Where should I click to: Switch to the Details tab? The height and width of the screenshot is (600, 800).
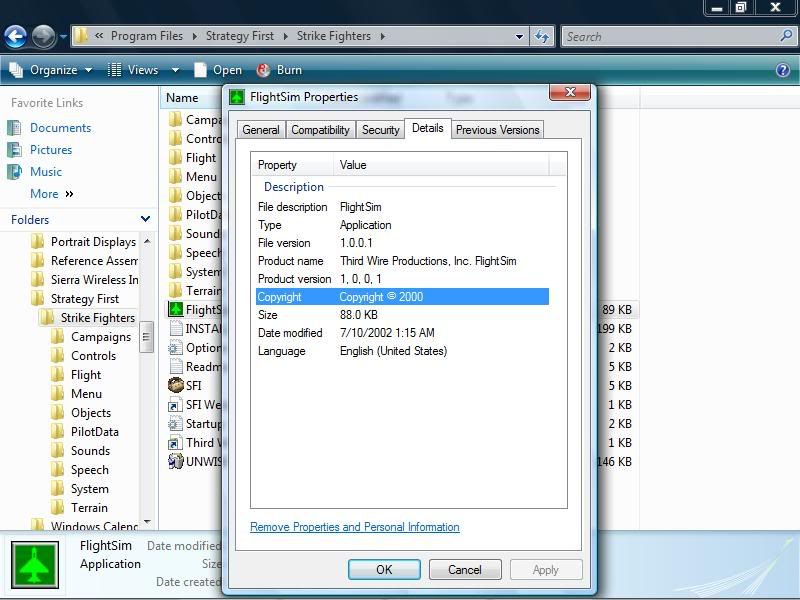(428, 128)
